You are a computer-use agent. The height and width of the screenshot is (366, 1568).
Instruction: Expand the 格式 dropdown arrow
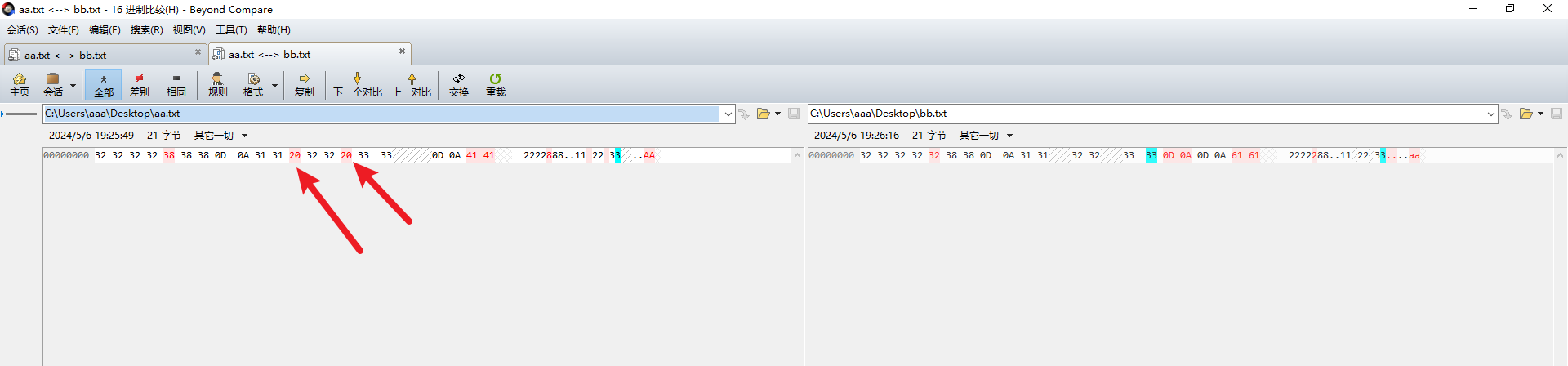click(x=274, y=86)
